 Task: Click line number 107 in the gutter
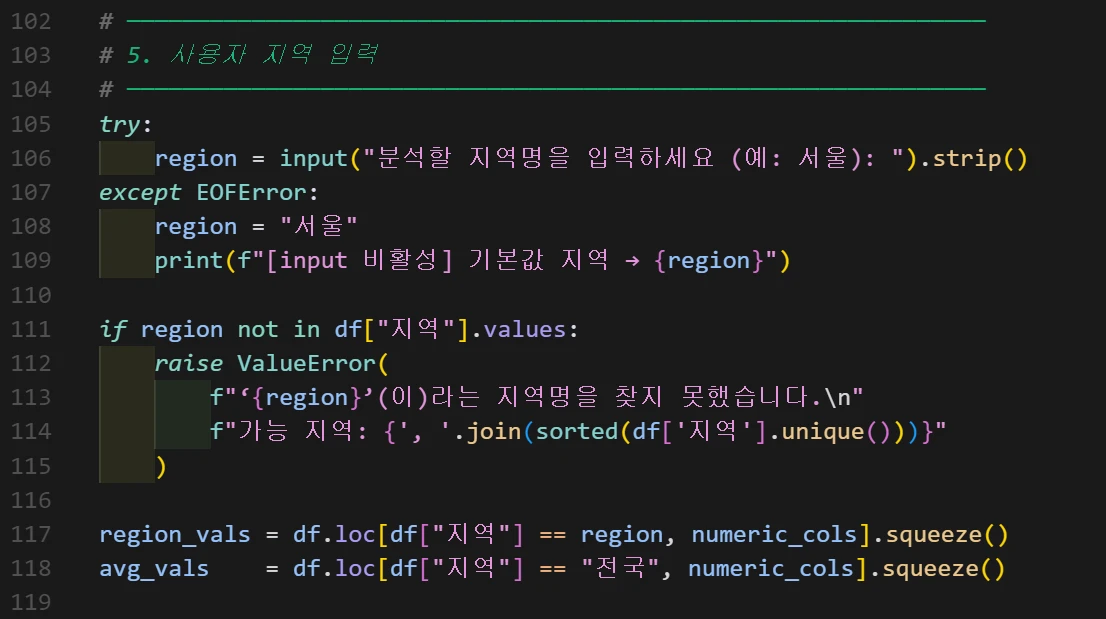[31, 192]
